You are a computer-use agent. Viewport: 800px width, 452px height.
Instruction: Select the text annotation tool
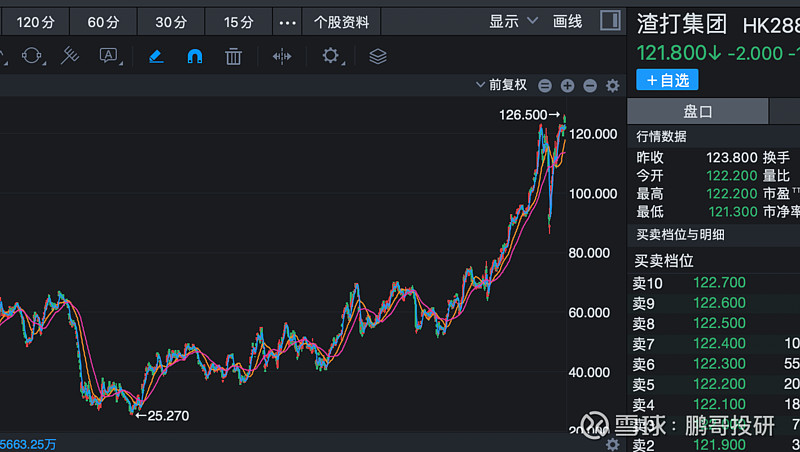point(109,56)
